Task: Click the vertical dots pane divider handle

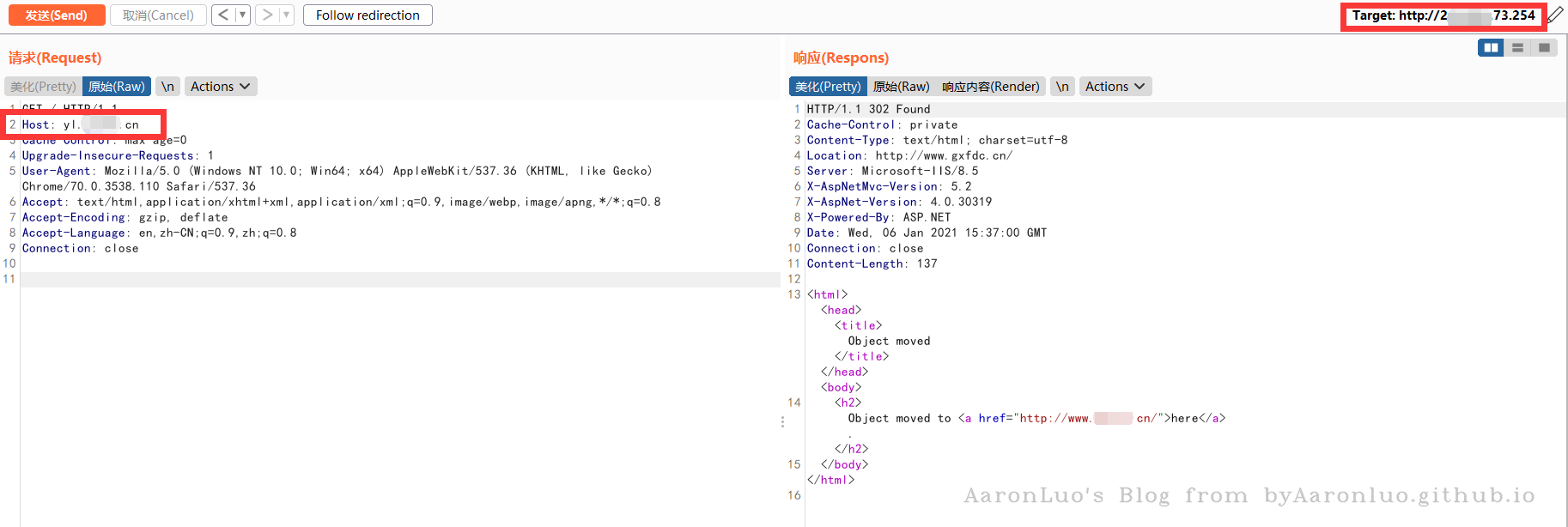Action: pos(782,421)
